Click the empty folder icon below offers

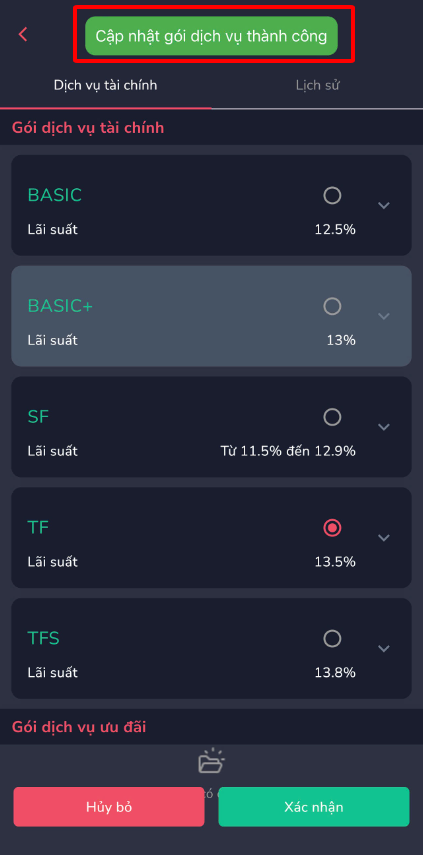[212, 761]
